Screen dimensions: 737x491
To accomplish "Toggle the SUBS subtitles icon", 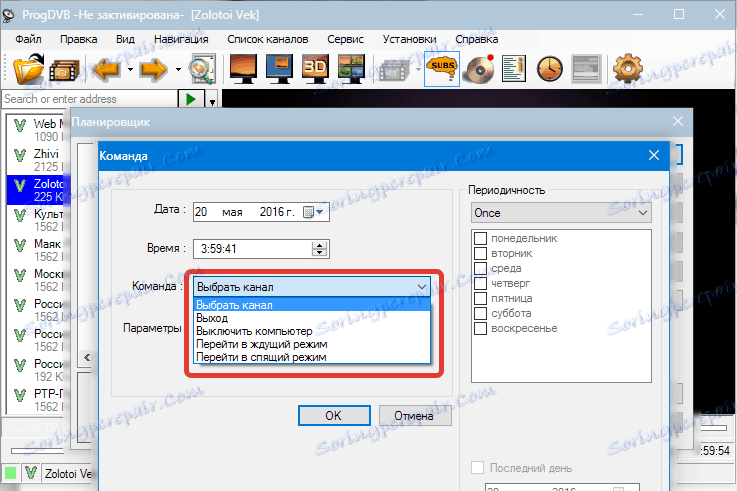I will (442, 69).
